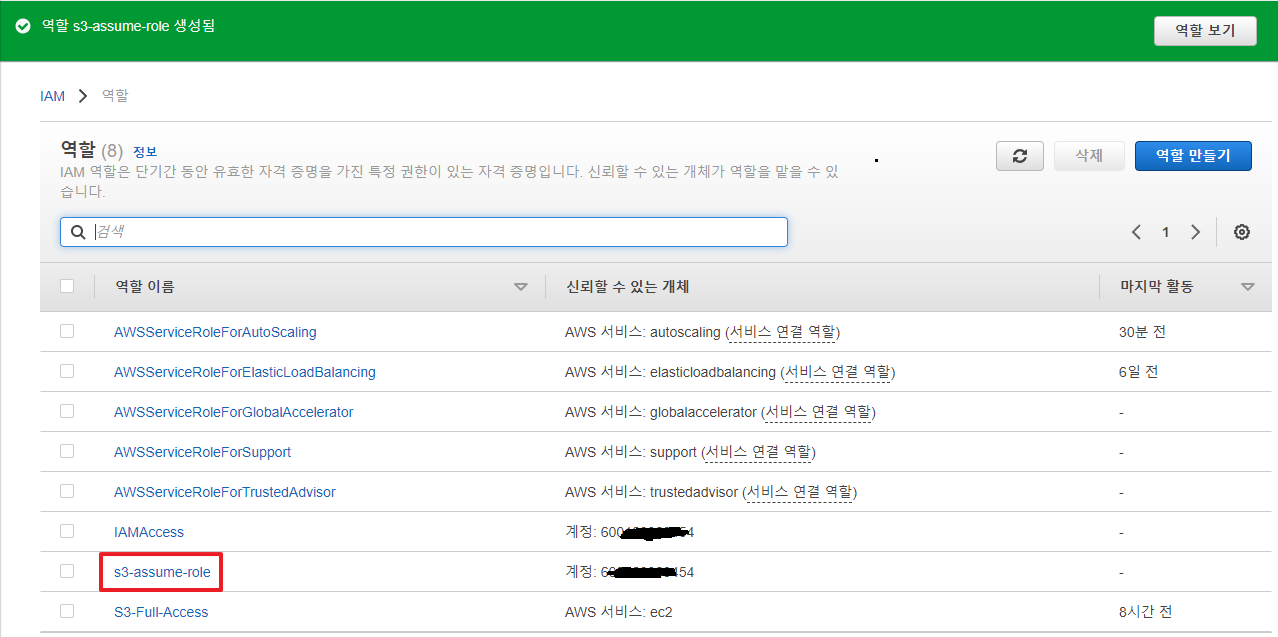This screenshot has width=1278, height=637.
Task: Sort by the 마지막 활동 column arrow
Action: 1247,287
